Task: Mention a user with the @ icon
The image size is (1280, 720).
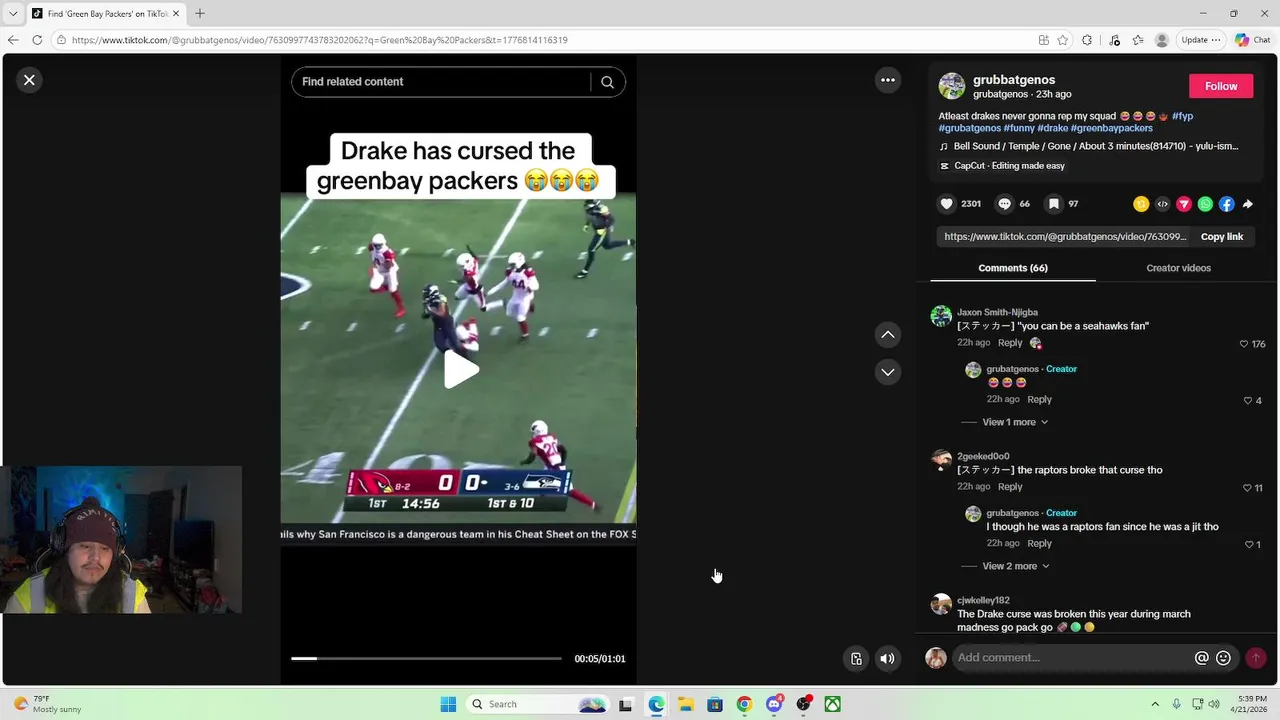Action: tap(1201, 658)
